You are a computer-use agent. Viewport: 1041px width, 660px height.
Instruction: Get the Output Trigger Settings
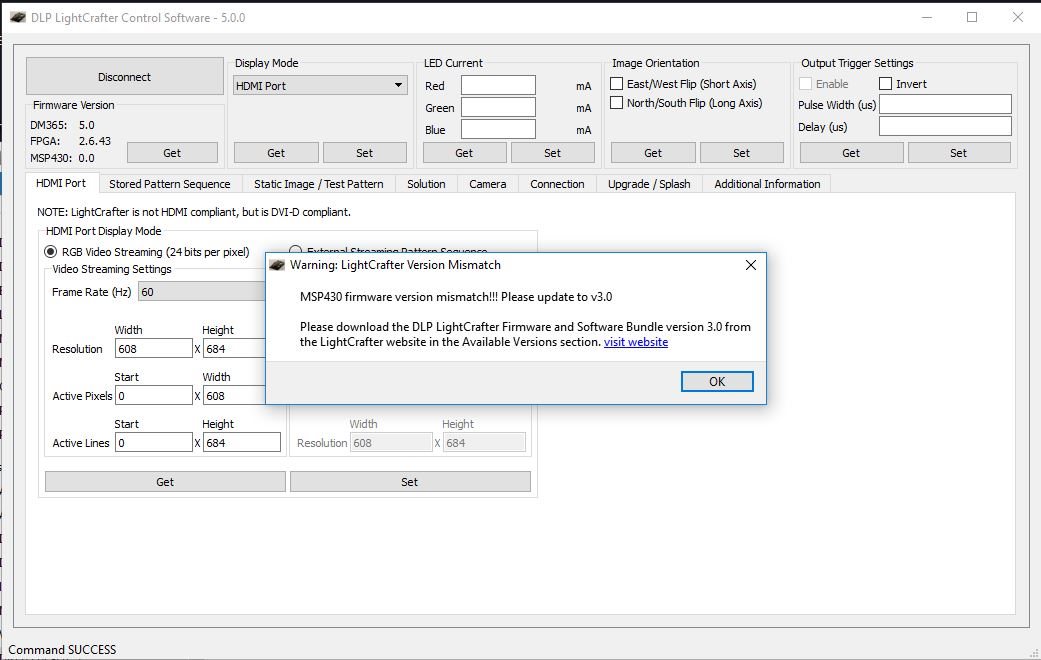[851, 153]
